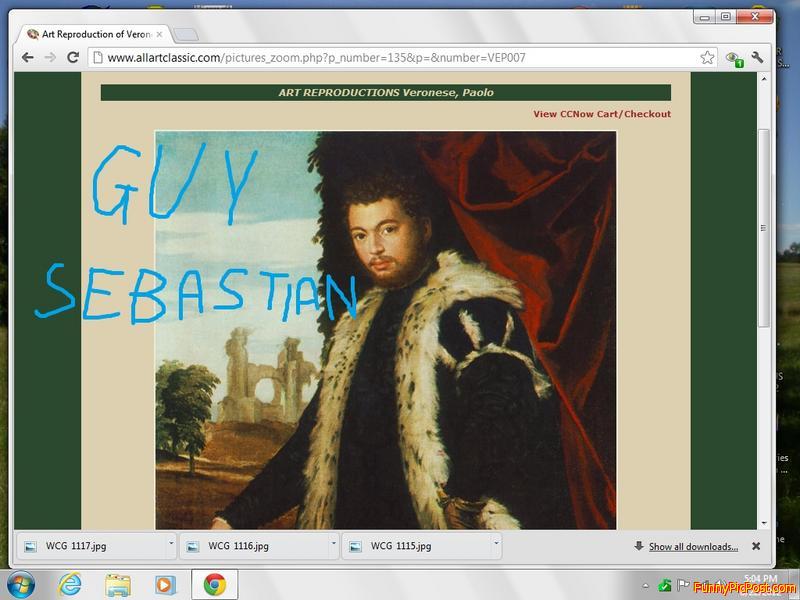The image size is (800, 600).
Task: Click the ART REPRODUCTIONS Veronese, Paolo header
Action: pyautogui.click(x=386, y=92)
